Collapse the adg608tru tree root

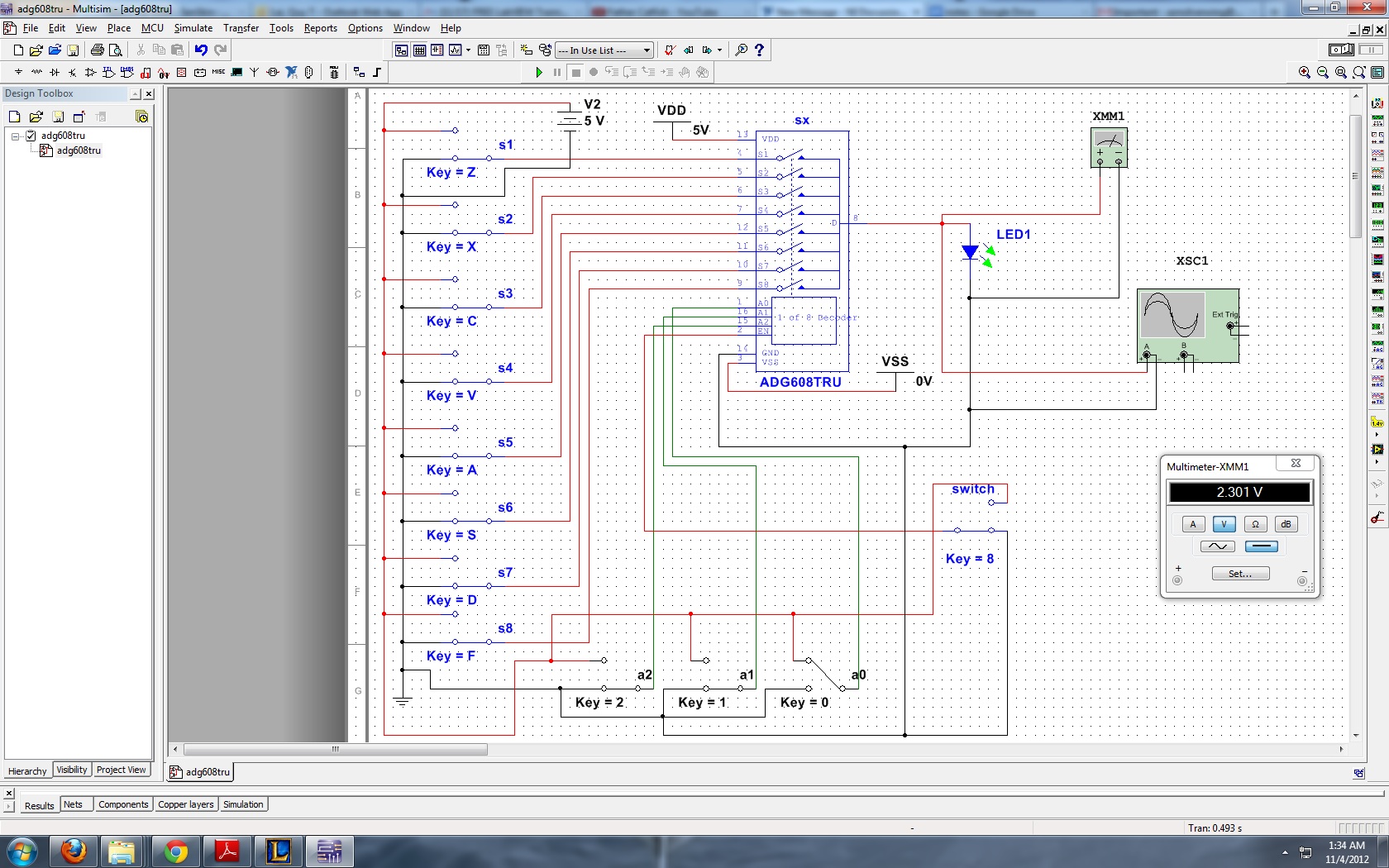pyautogui.click(x=16, y=136)
